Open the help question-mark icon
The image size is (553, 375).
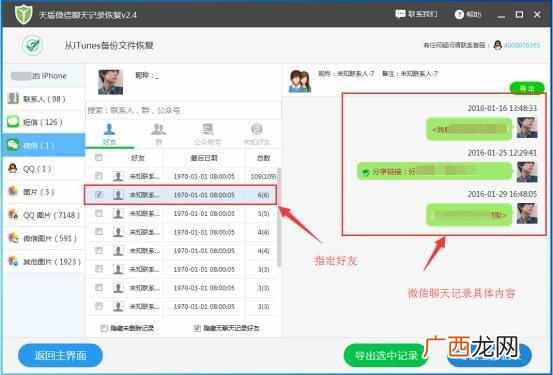click(x=459, y=14)
